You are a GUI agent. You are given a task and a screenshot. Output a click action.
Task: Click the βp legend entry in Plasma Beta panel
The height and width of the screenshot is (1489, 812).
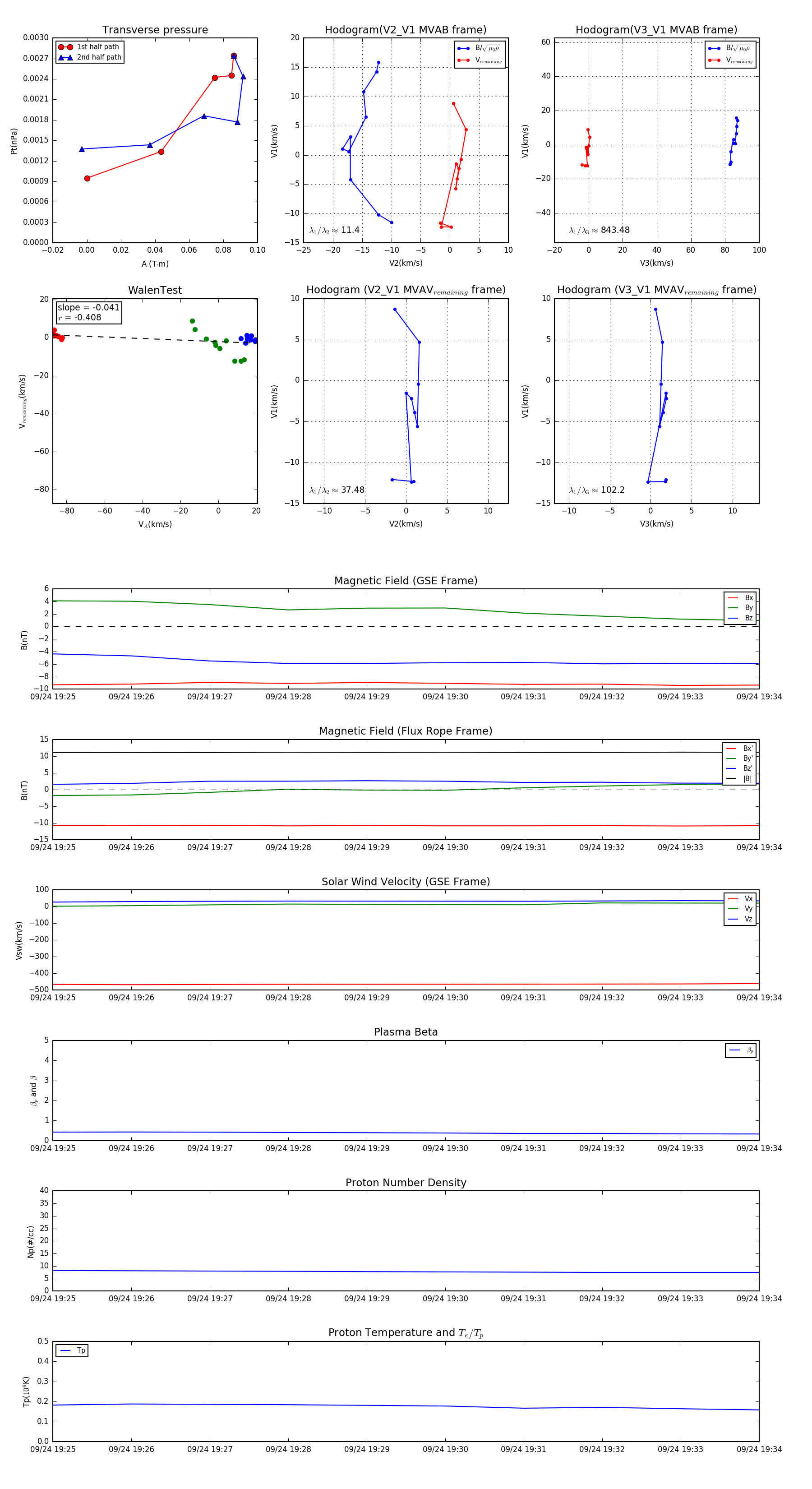coord(742,1050)
